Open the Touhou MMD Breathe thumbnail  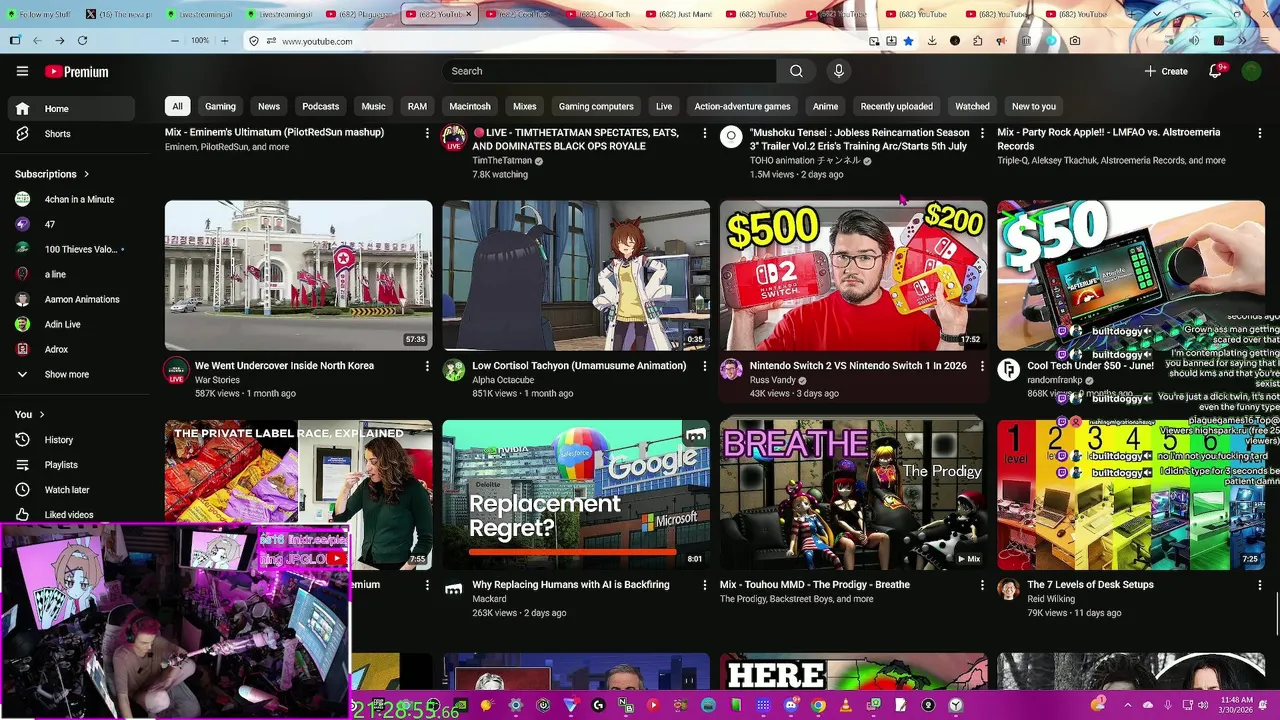coord(853,494)
